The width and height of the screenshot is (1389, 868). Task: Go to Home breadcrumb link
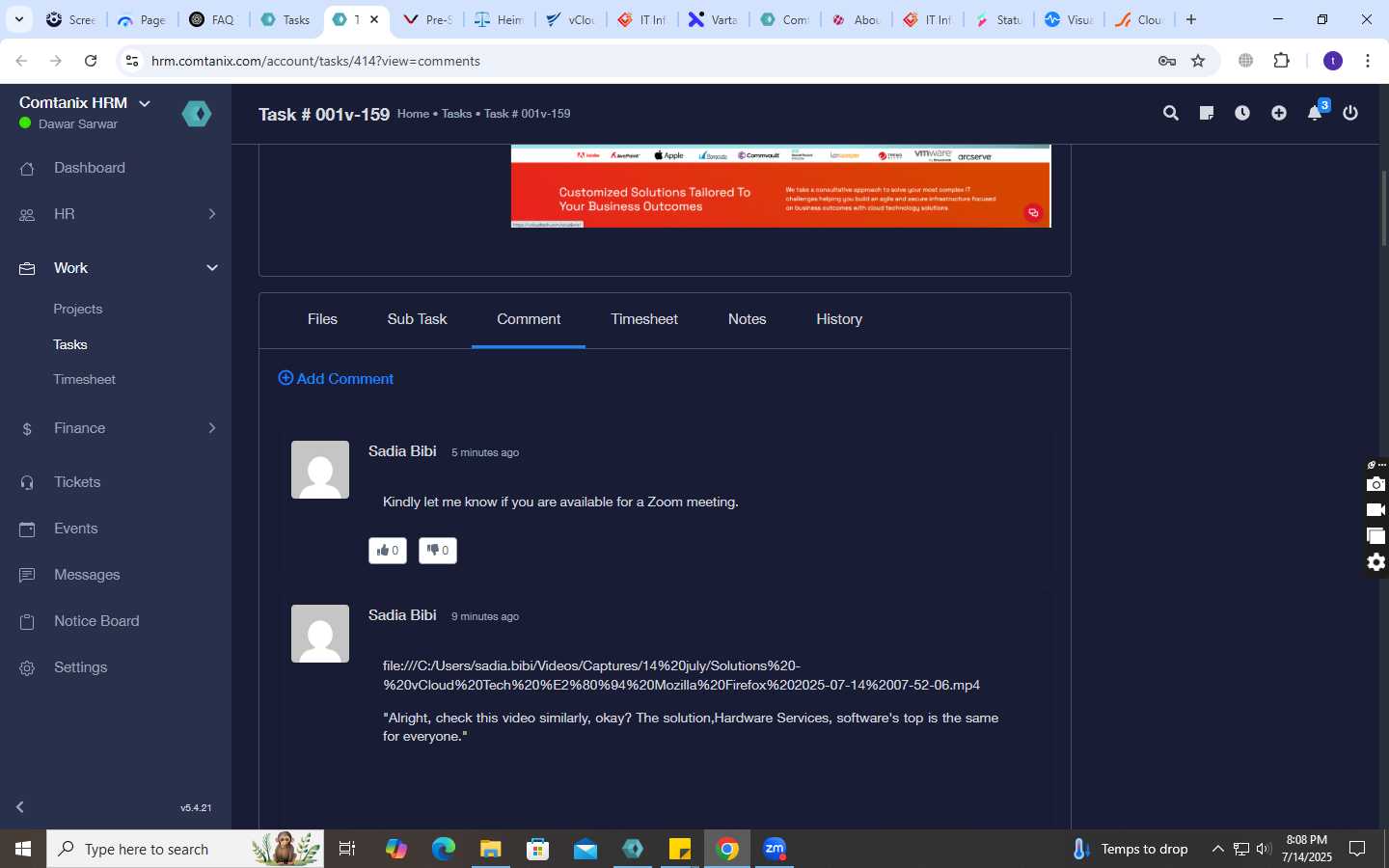coord(413,114)
